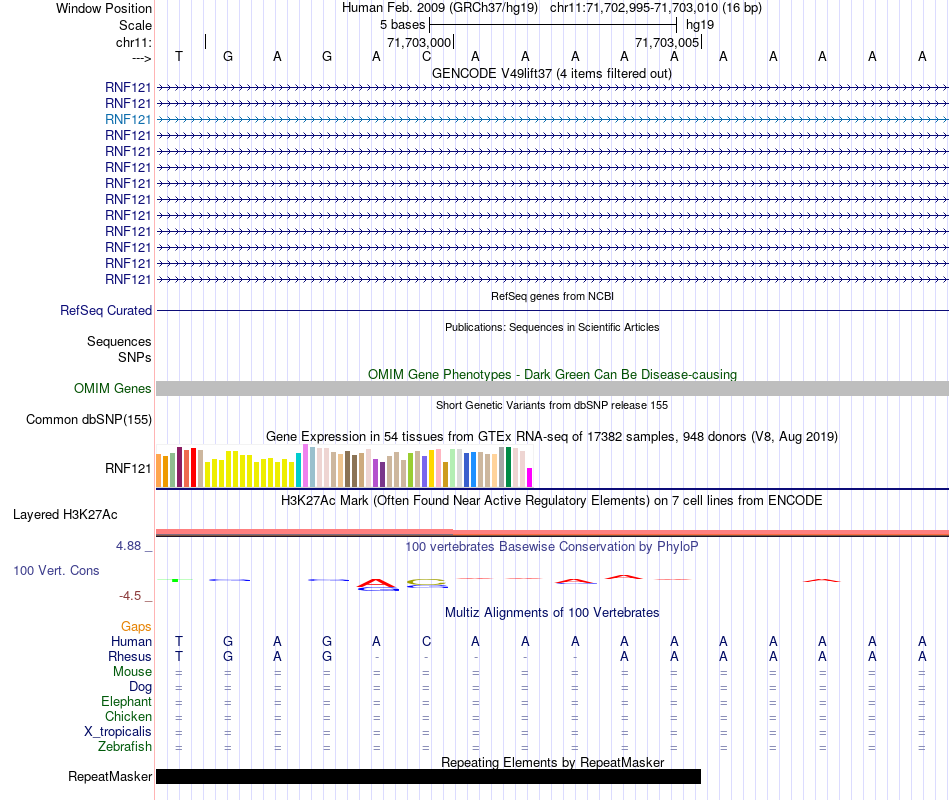The image size is (950, 800).
Task: Click the 5 bases scale bar text
Action: 402,25
